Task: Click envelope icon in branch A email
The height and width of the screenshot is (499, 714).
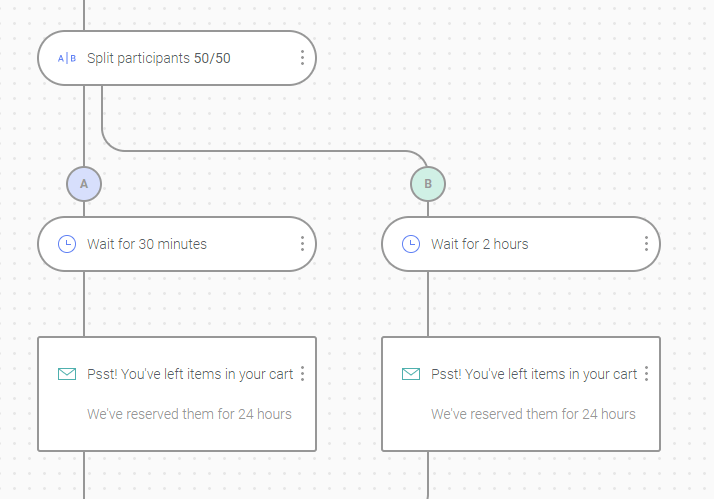Action: tap(67, 374)
